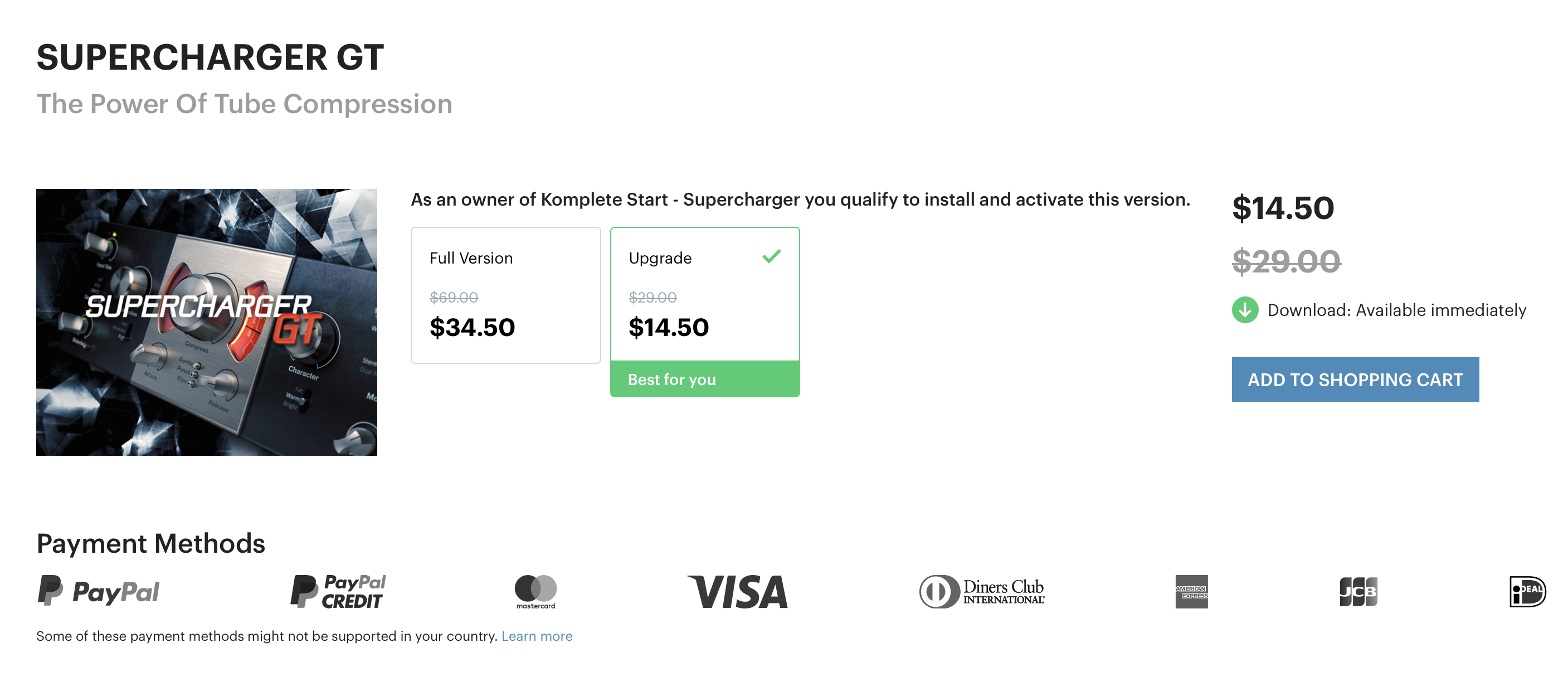The width and height of the screenshot is (1568, 677).
Task: Click the Mastercard logo
Action: tap(535, 591)
